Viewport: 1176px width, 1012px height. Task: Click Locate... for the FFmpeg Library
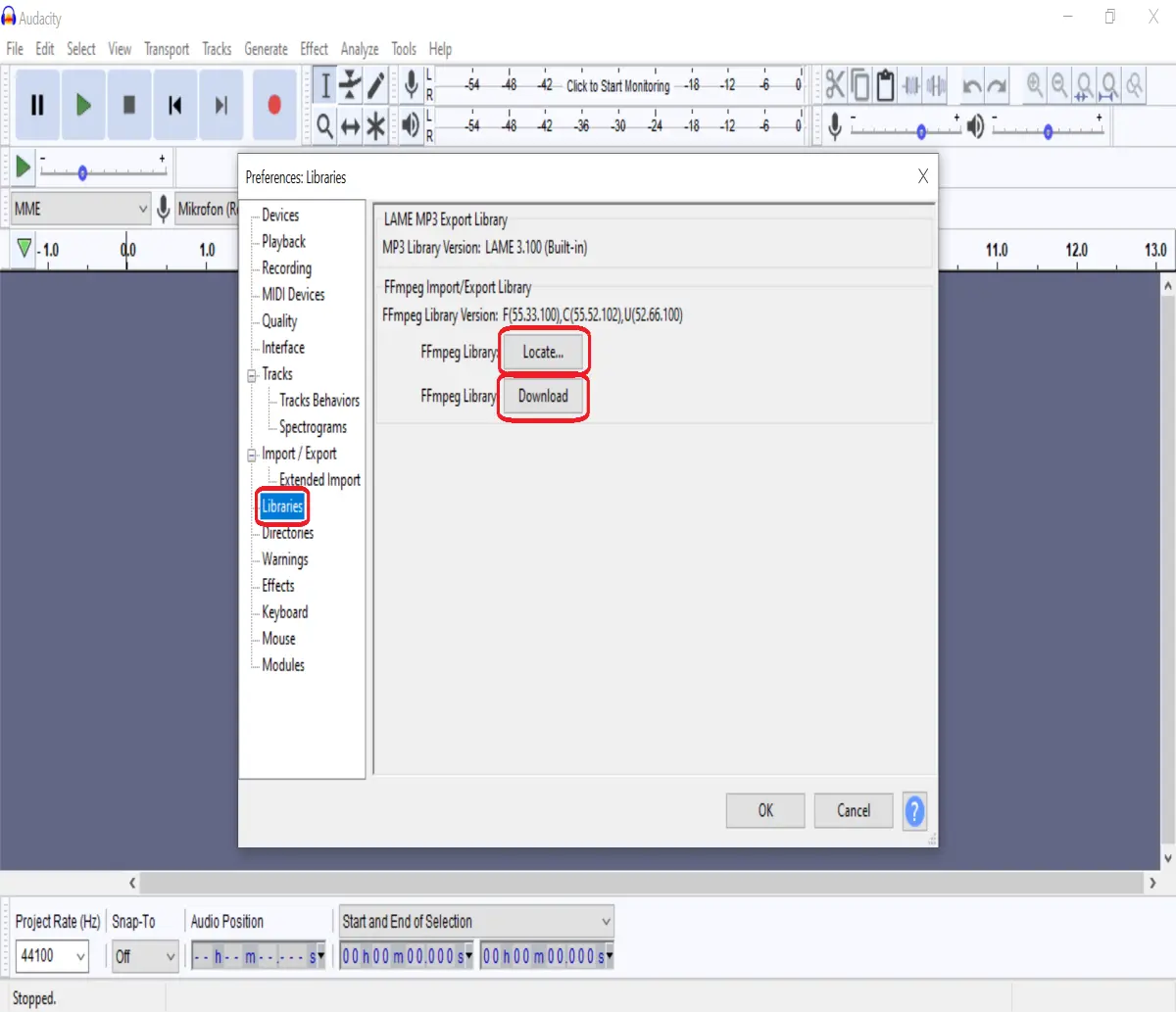pyautogui.click(x=543, y=352)
